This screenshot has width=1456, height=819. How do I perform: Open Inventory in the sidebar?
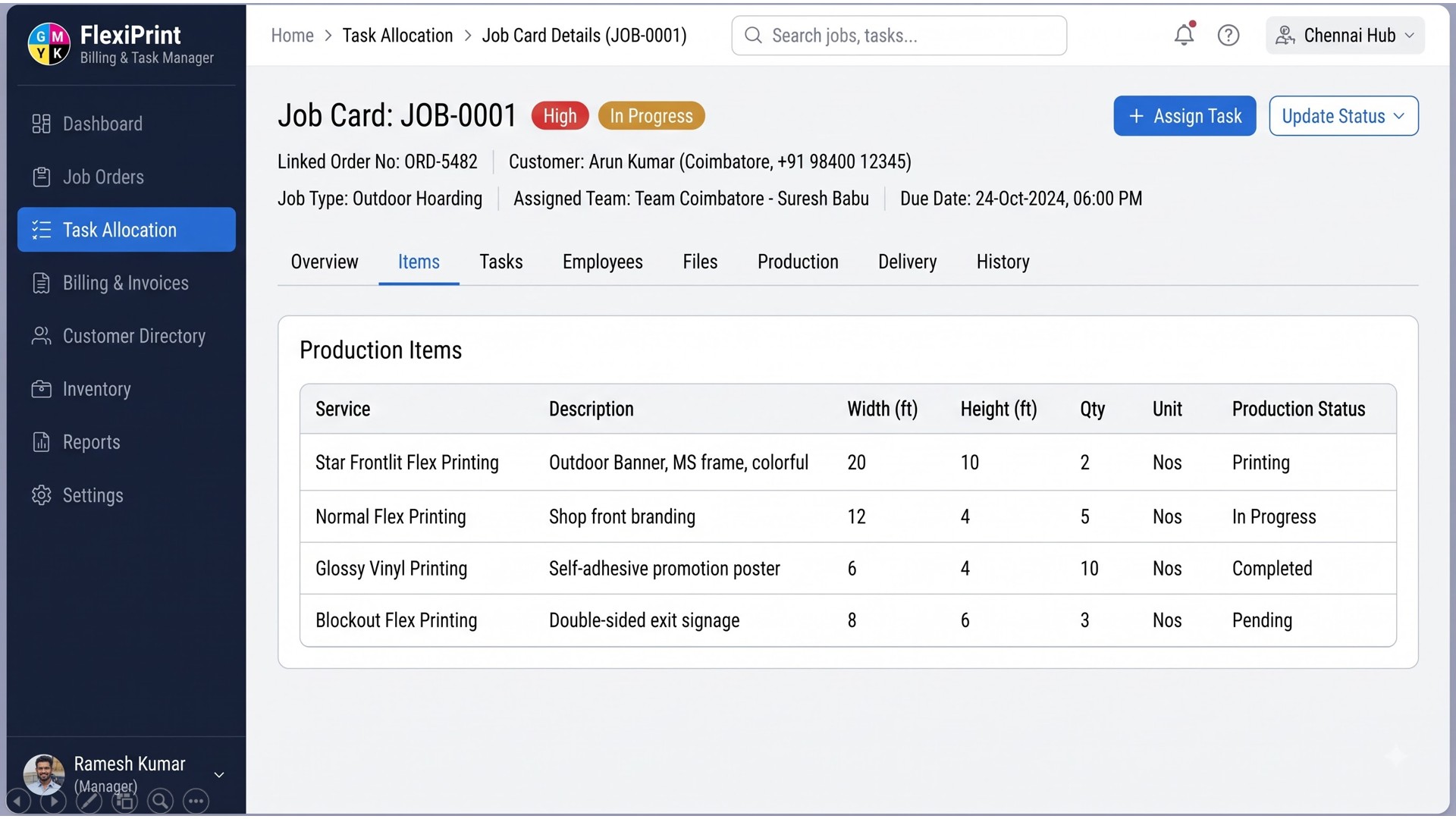click(x=126, y=389)
